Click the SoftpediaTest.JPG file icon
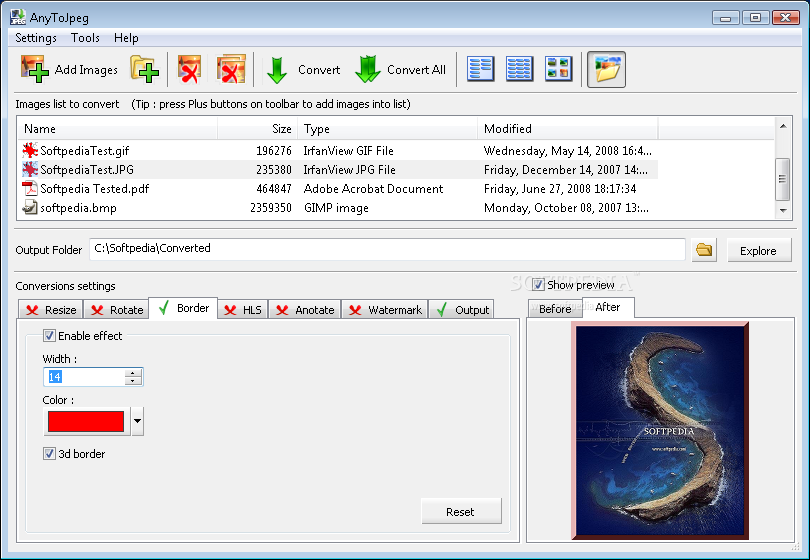Viewport: 810px width, 560px height. click(30, 169)
